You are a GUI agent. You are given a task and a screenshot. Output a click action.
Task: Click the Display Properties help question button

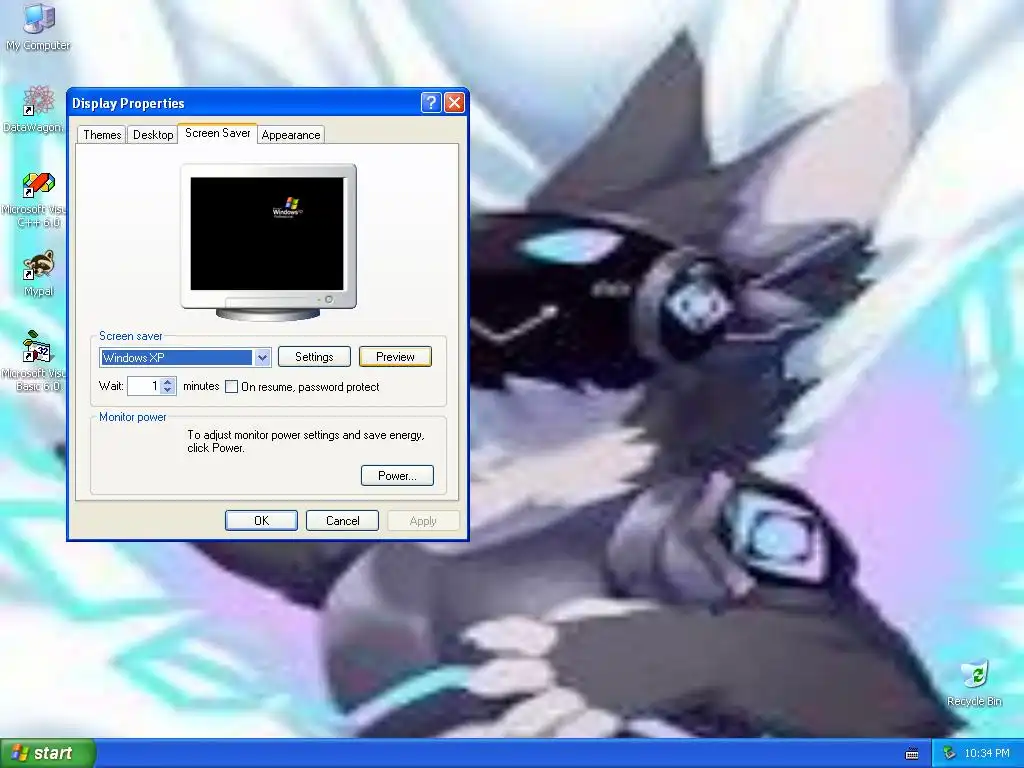[431, 103]
